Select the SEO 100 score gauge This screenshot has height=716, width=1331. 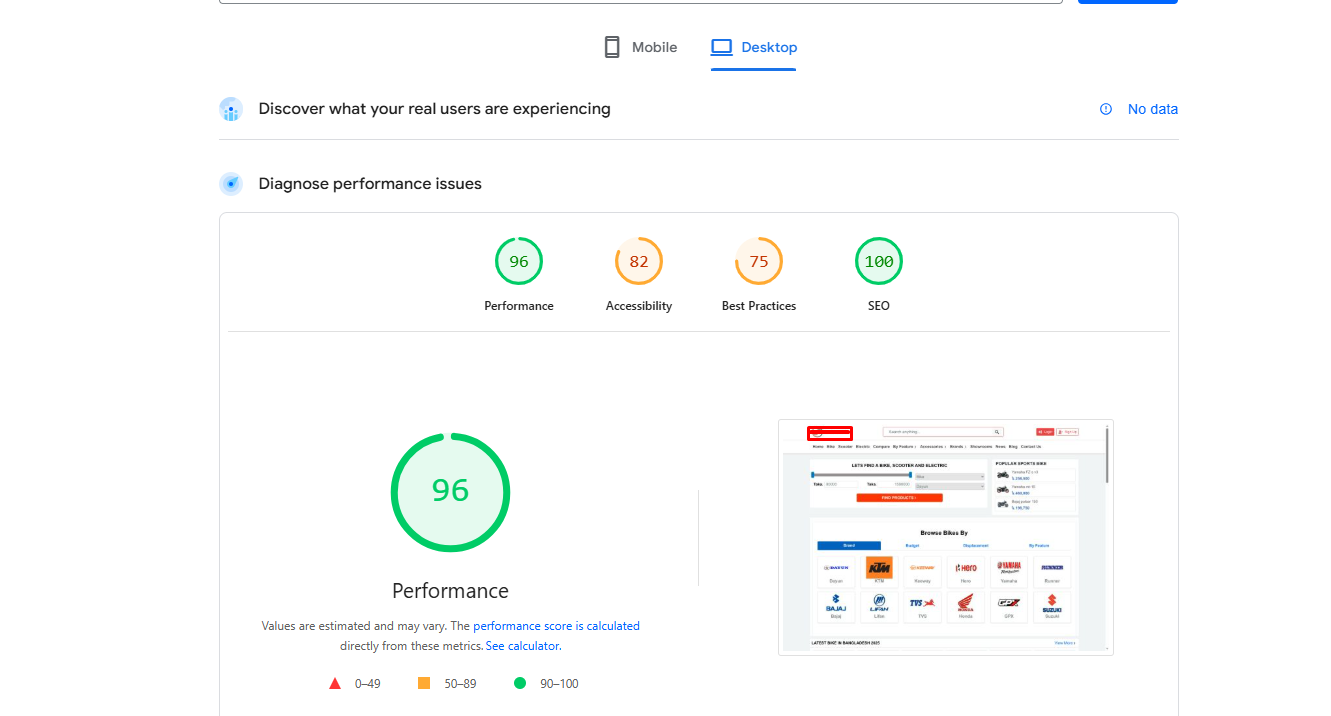(879, 262)
